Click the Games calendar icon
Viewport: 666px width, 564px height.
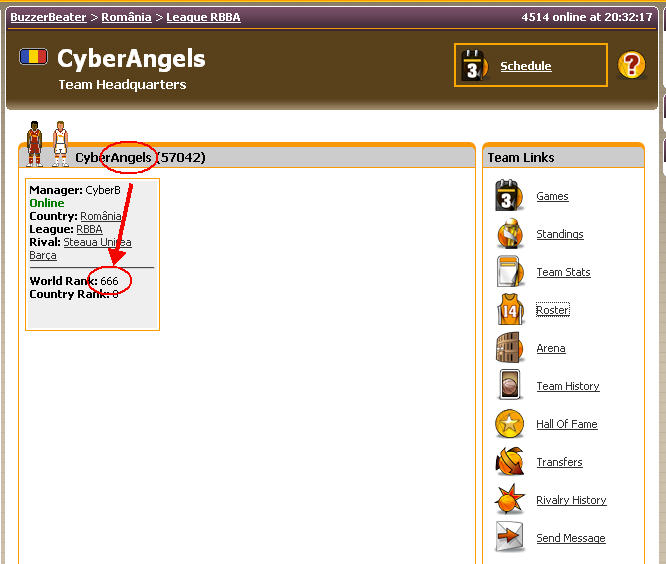510,196
